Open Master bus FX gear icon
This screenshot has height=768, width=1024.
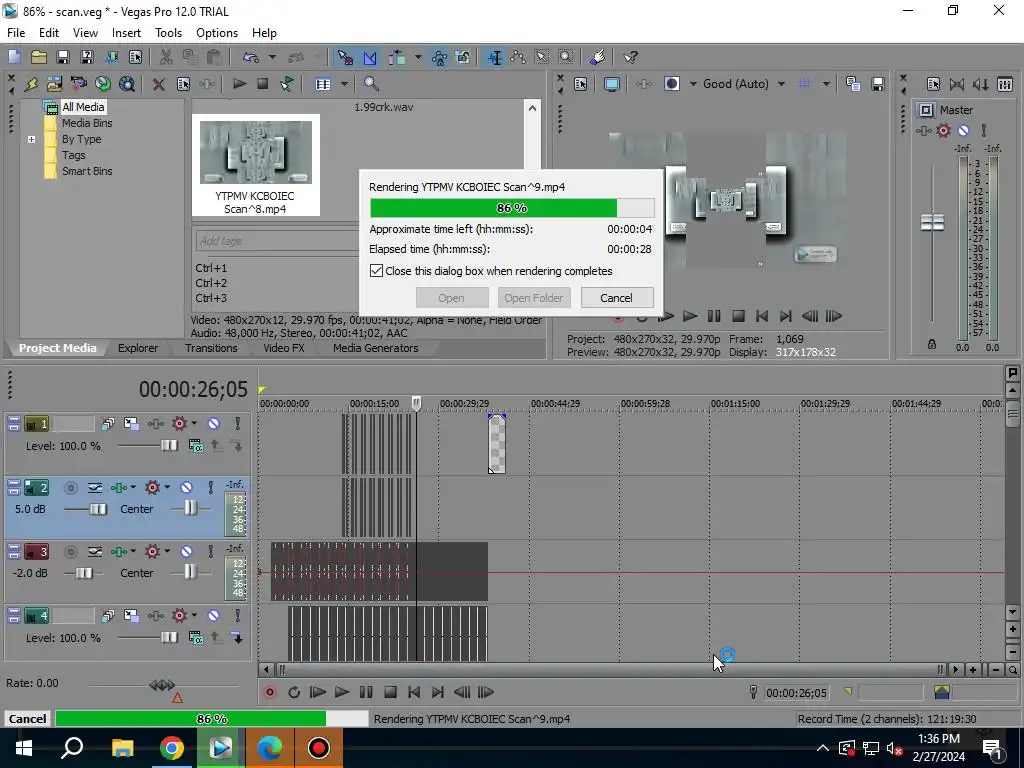[x=944, y=130]
